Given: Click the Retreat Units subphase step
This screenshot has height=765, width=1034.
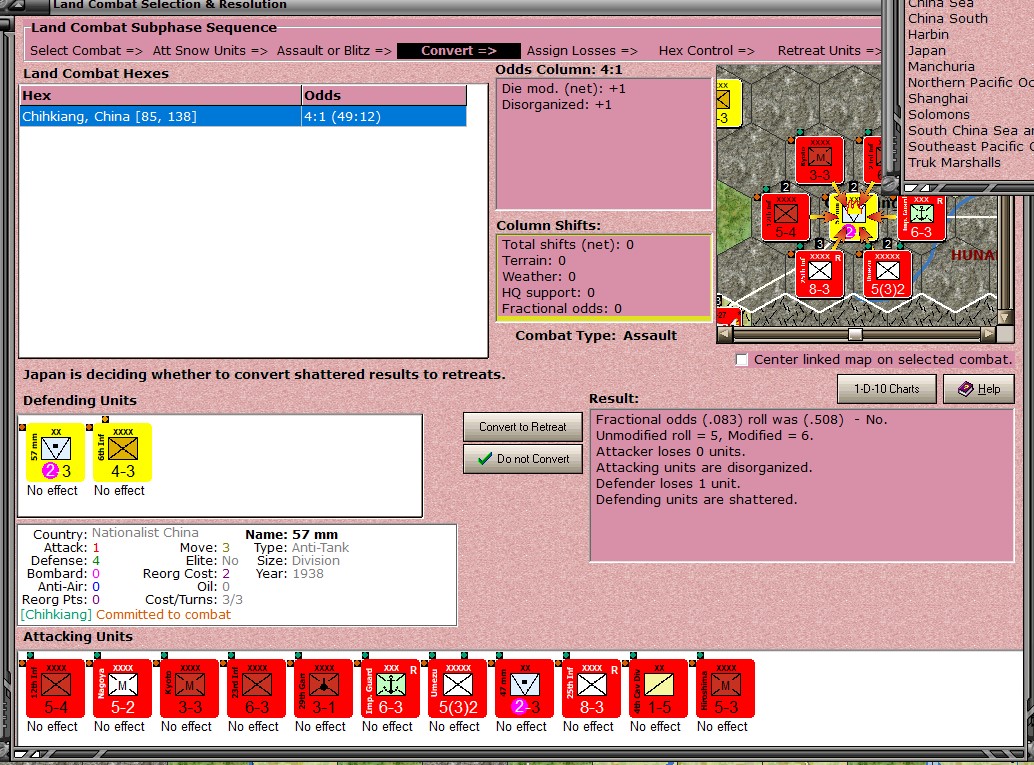Looking at the screenshot, I should click(829, 51).
